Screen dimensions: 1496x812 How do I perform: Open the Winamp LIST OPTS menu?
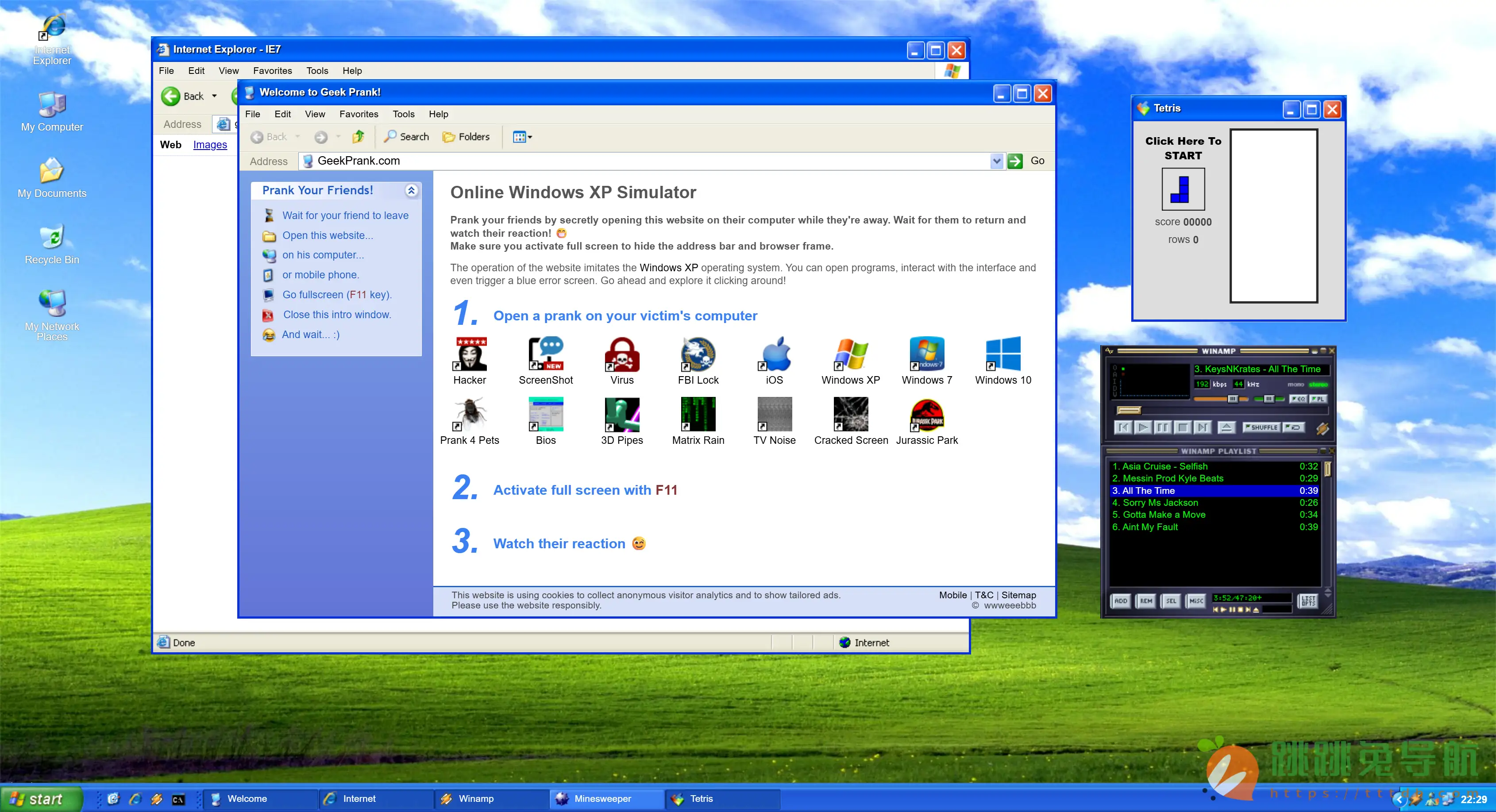pyautogui.click(x=1308, y=601)
